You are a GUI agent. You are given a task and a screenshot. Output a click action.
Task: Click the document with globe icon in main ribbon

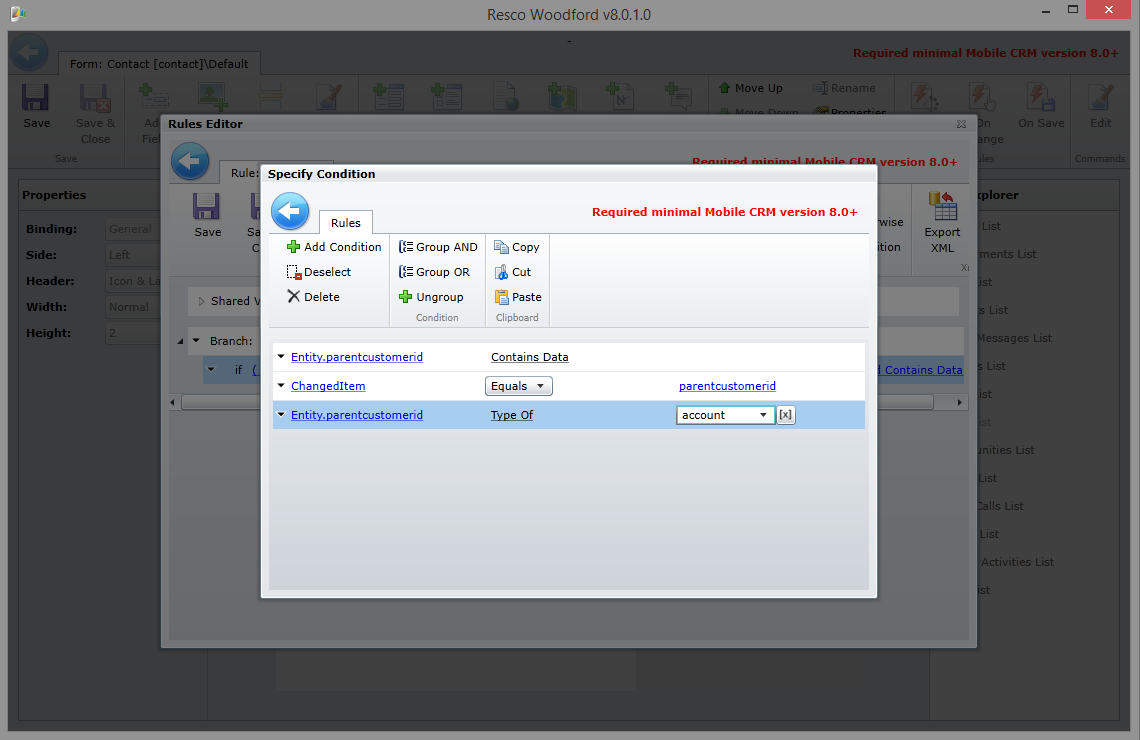(x=505, y=97)
